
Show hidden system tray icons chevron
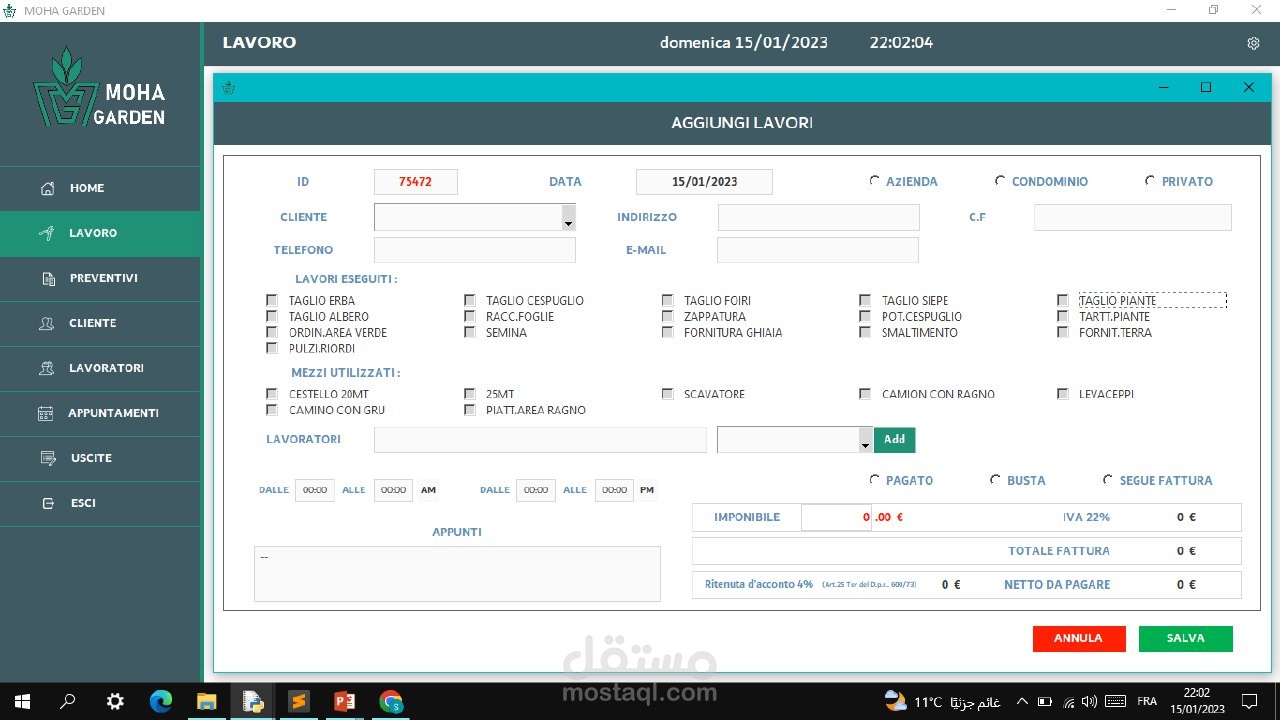pos(1022,701)
